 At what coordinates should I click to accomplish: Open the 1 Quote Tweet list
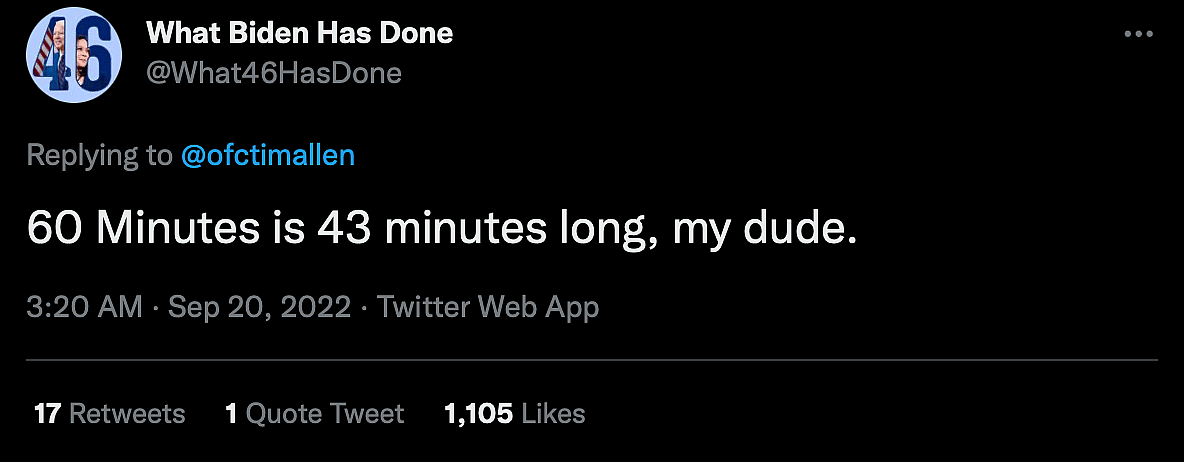(315, 413)
